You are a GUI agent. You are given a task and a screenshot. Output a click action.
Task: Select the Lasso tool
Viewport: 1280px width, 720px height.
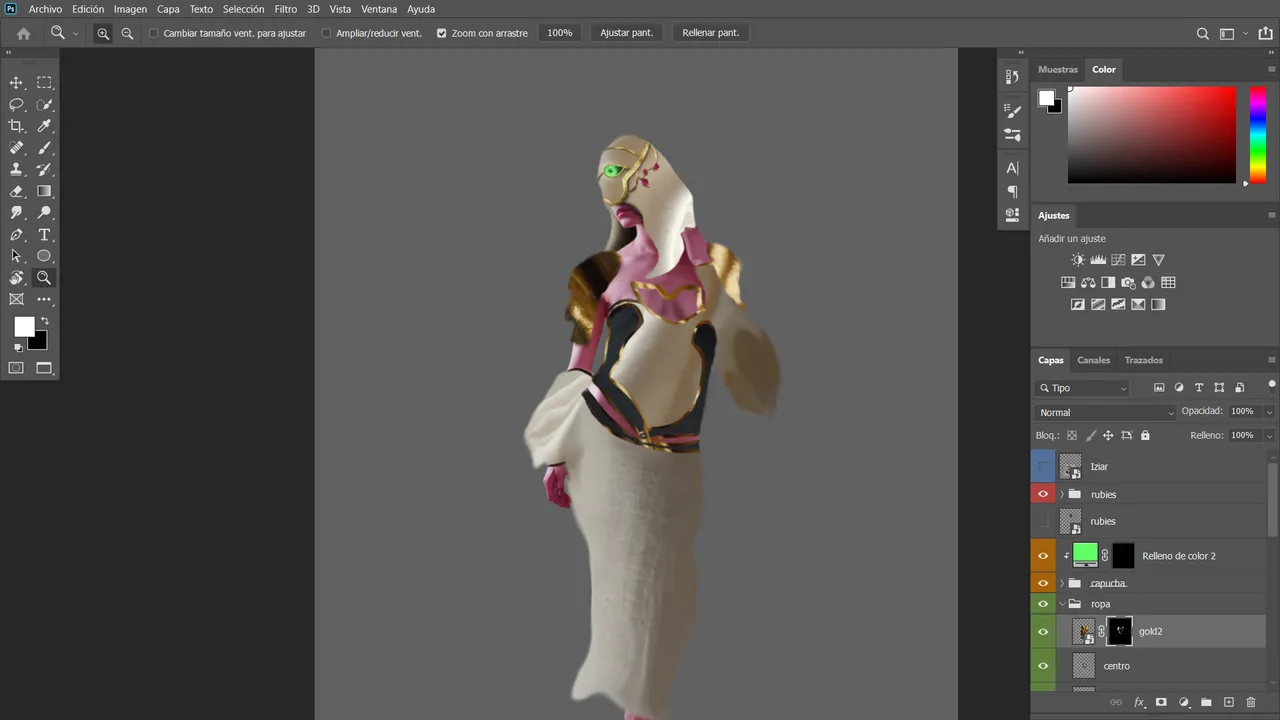click(x=16, y=105)
